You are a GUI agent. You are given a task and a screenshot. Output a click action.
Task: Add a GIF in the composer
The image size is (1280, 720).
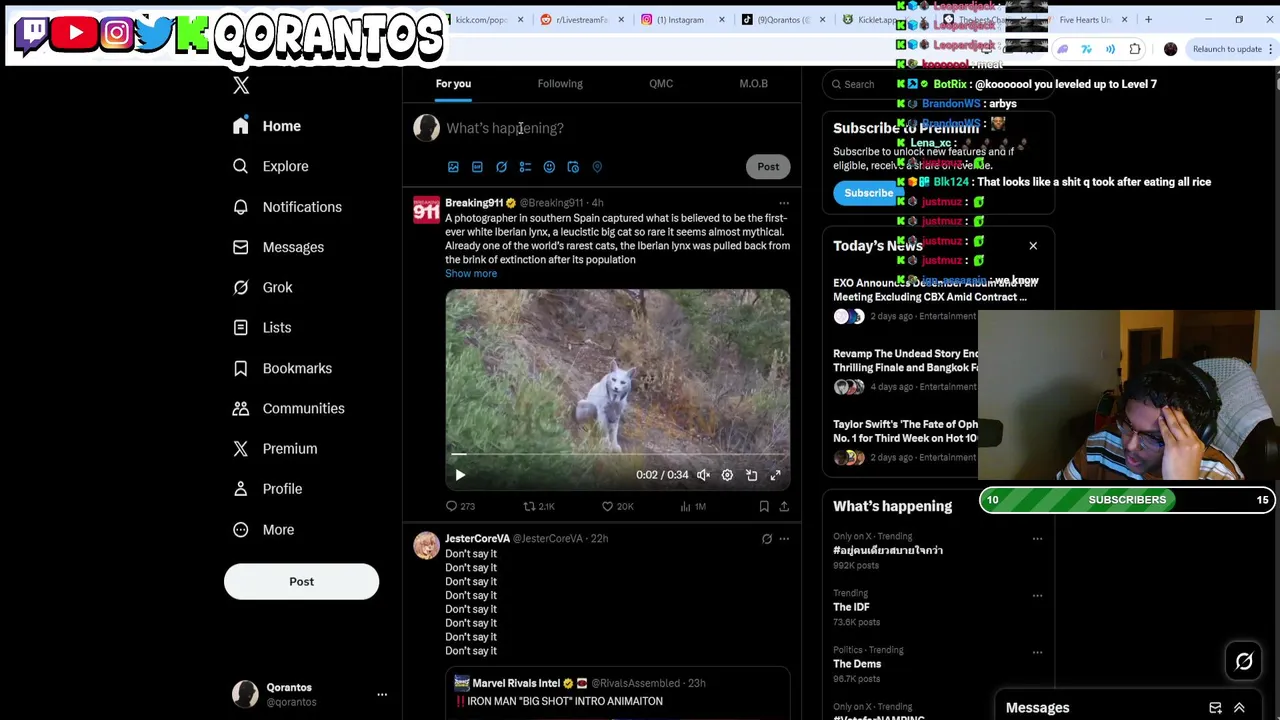477,167
